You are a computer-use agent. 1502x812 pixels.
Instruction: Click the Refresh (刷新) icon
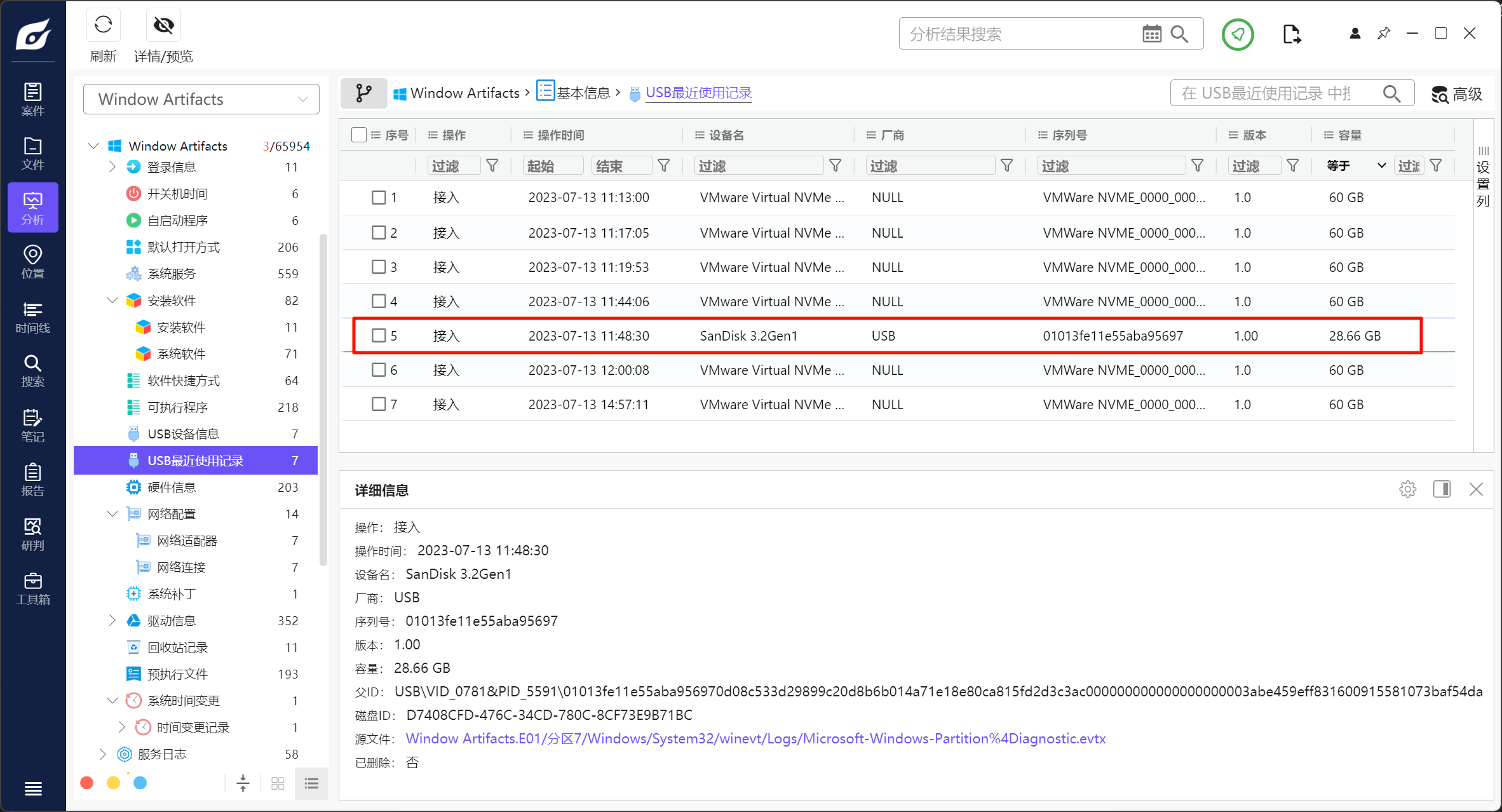[x=103, y=25]
